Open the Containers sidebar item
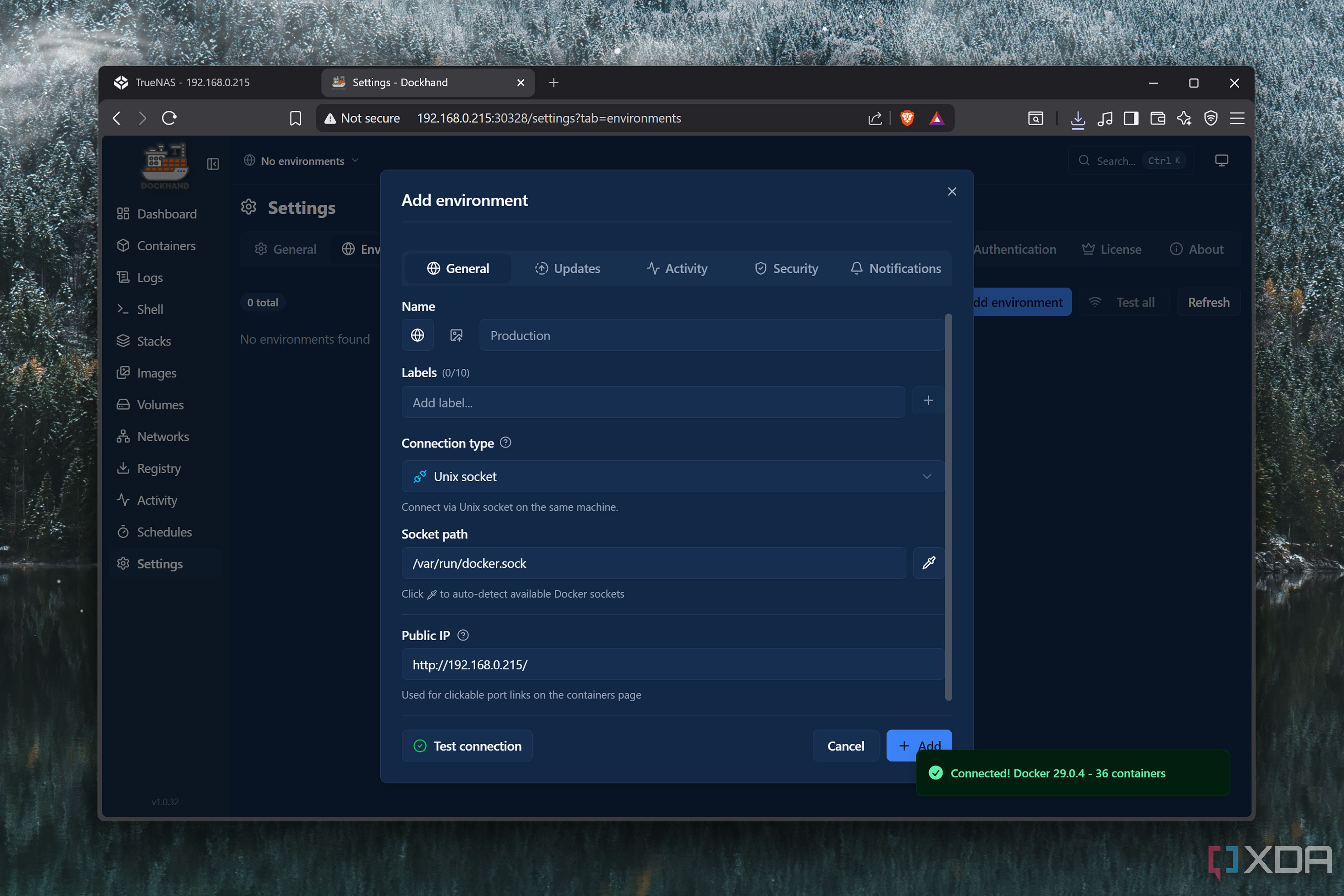This screenshot has height=896, width=1344. pos(156,246)
